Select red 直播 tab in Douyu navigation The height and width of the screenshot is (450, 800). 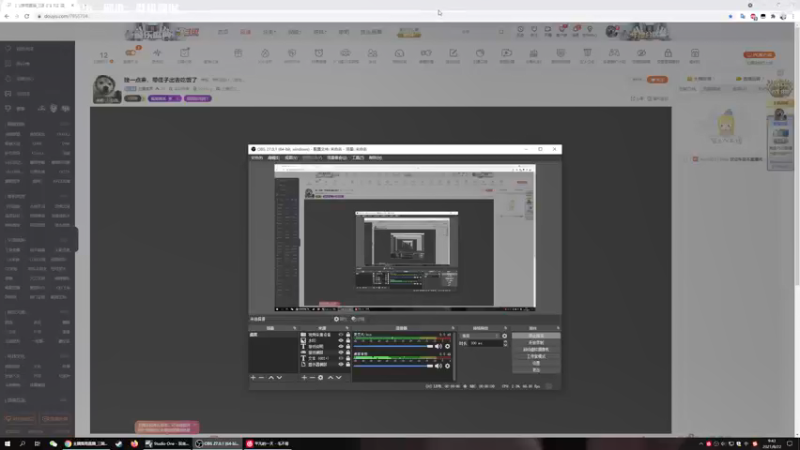(246, 32)
